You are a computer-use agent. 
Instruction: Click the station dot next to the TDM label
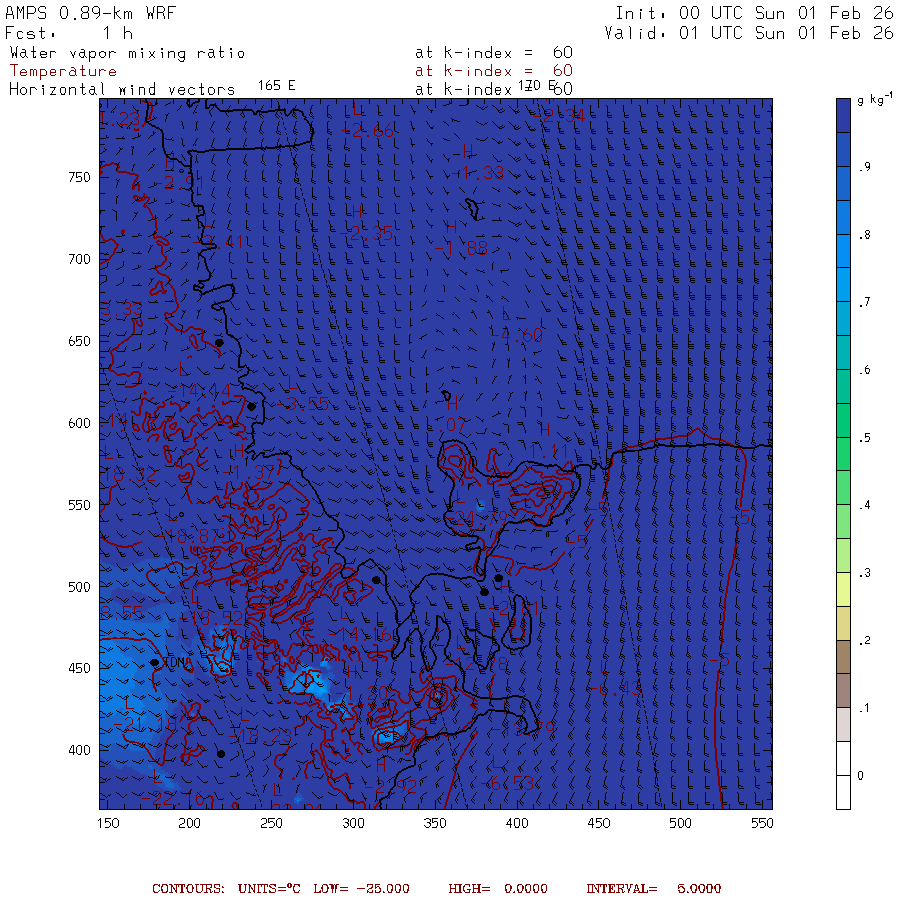click(x=154, y=662)
